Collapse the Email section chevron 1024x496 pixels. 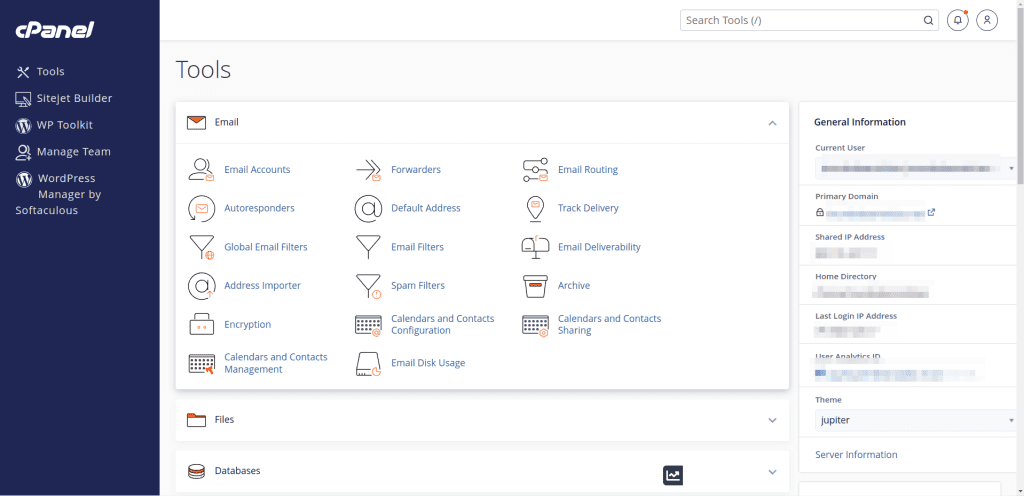[773, 122]
